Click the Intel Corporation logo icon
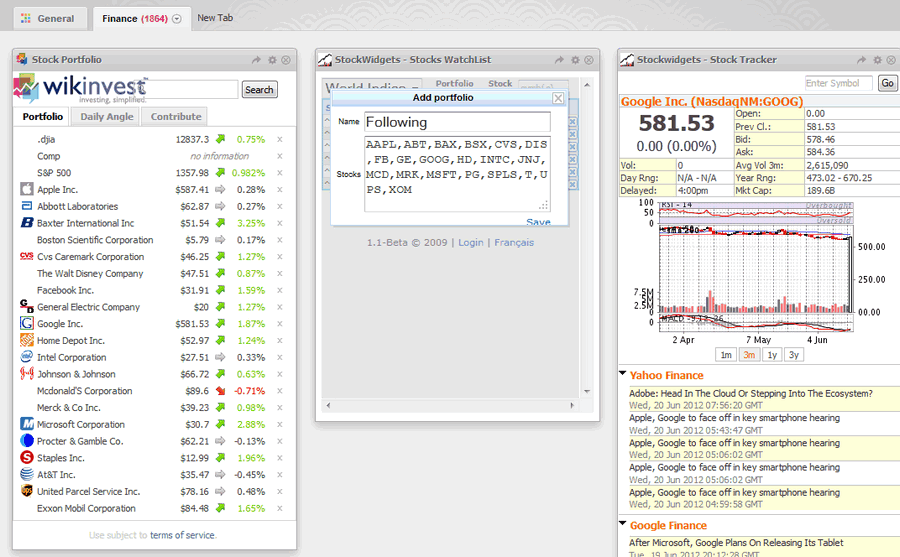900x557 pixels. click(x=27, y=357)
